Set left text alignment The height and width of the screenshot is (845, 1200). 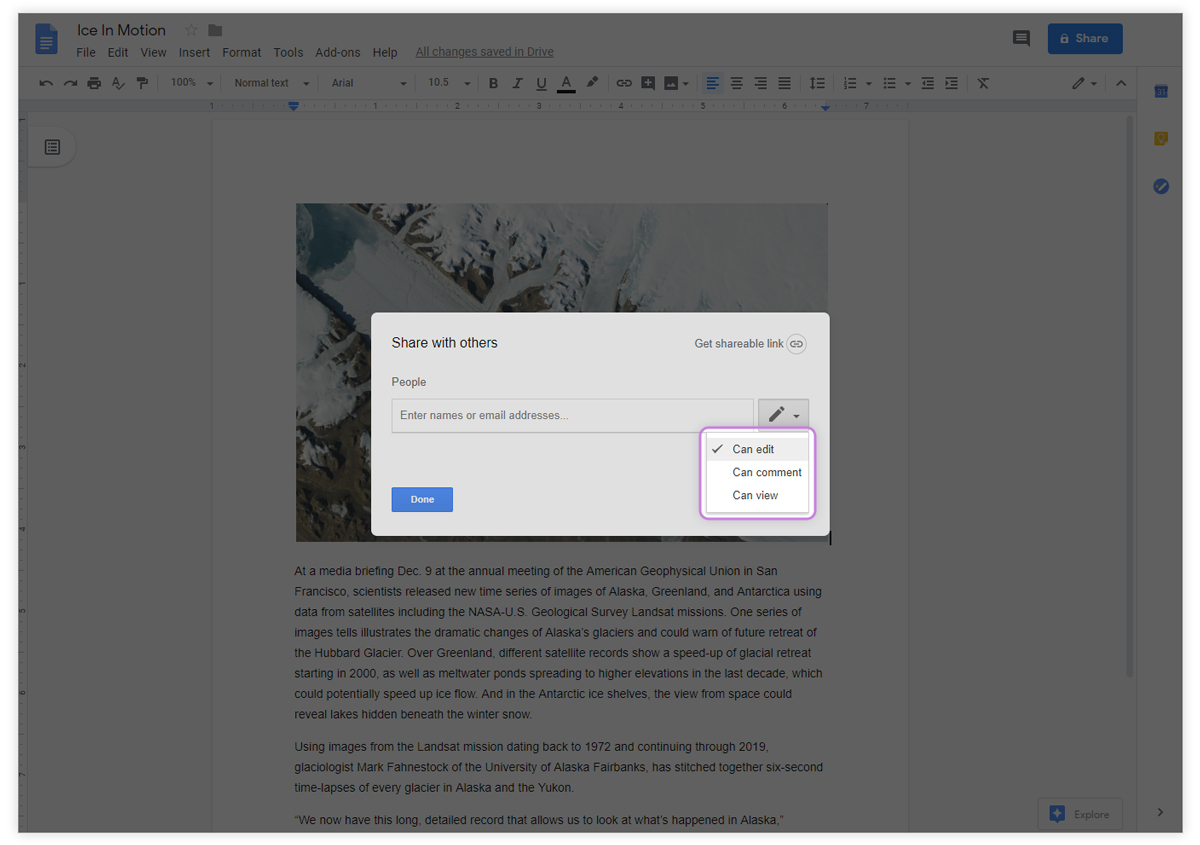713,83
